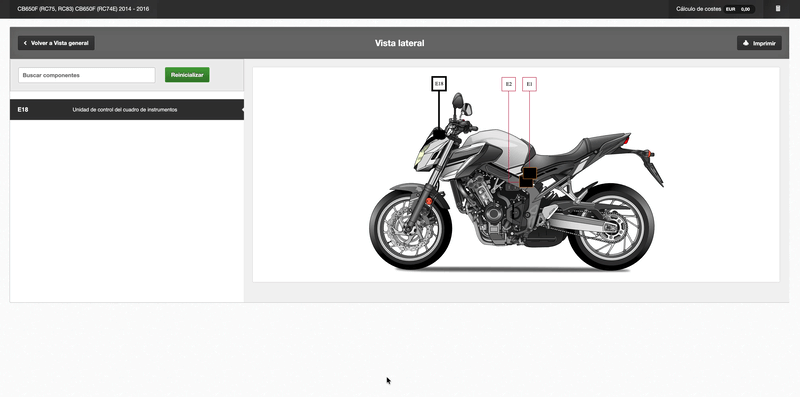Click the E2 label box on diagram
Viewport: 800px width, 397px height.
coord(508,84)
